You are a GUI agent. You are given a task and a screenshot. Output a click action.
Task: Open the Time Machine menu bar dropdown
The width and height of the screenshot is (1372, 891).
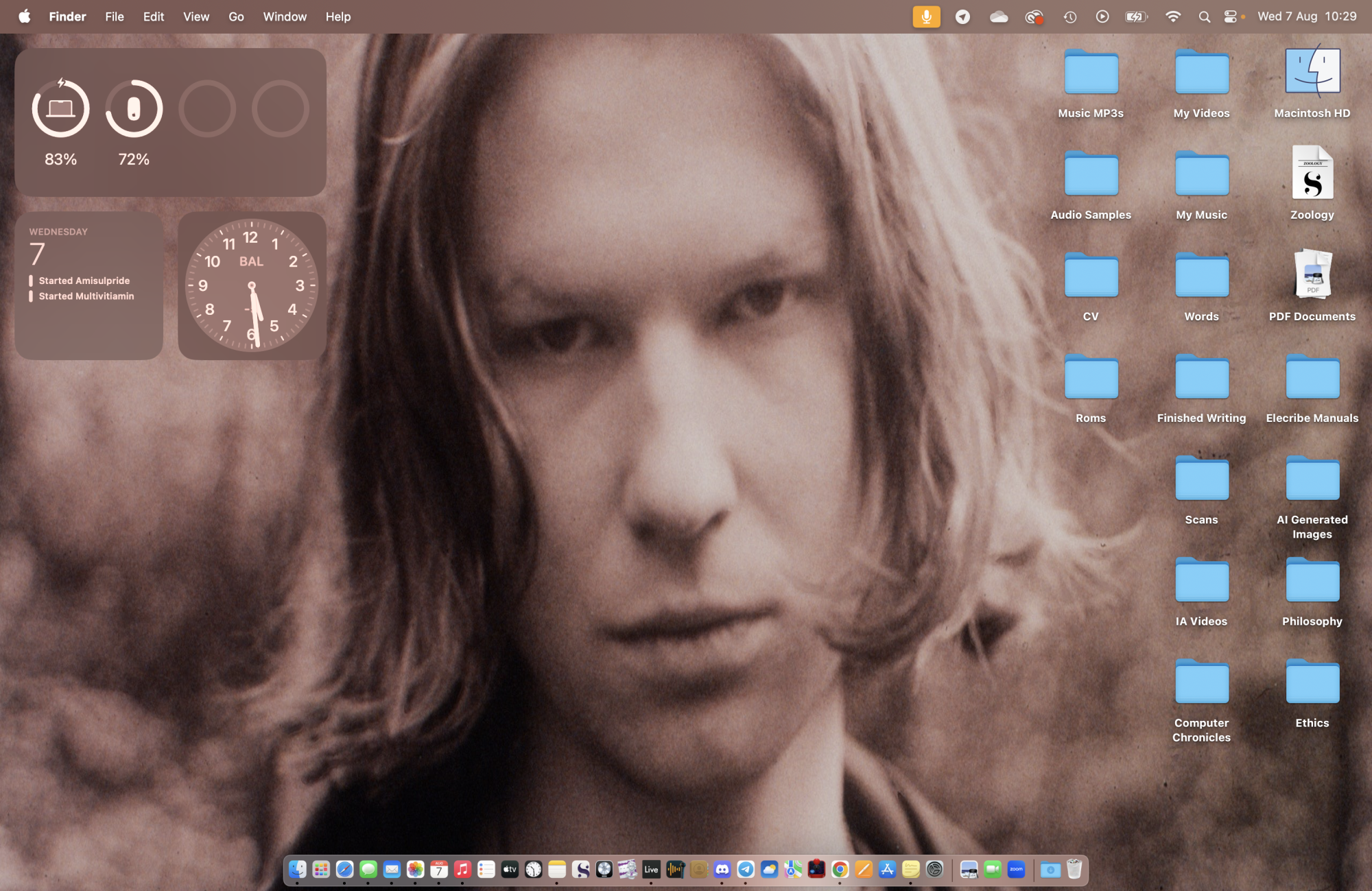[1069, 16]
